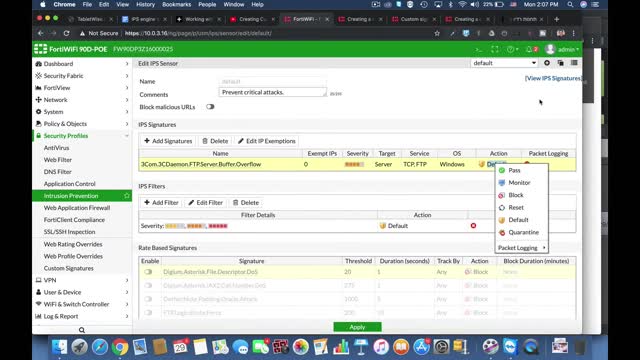
Task: Expand User & Device sidebar section
Action: [82, 292]
